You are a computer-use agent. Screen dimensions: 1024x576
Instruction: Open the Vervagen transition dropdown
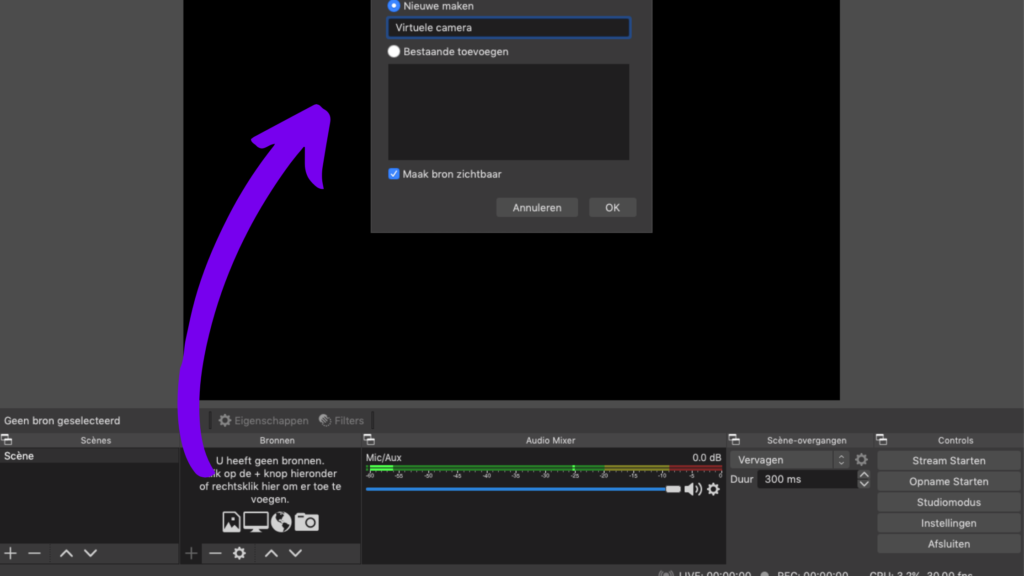pos(791,460)
